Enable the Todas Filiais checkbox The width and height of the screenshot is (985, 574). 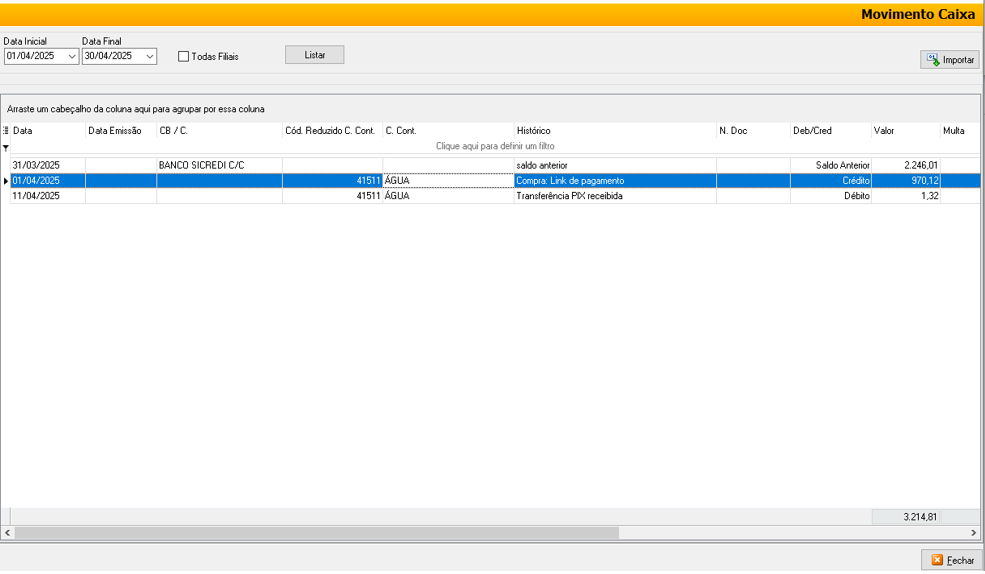183,57
